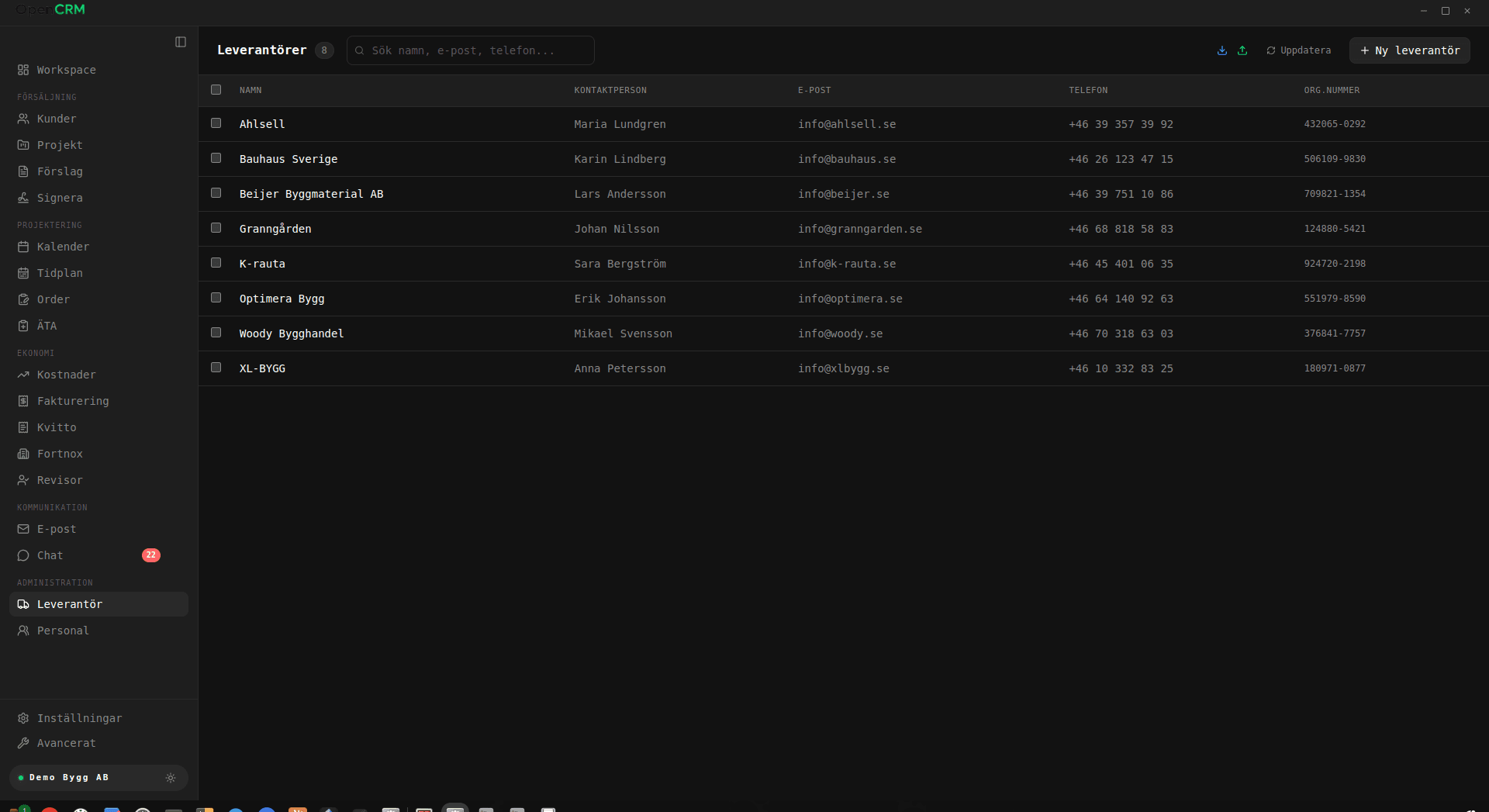Click the KONTAKTPERSON column header
Viewport: 1489px width, 812px height.
point(610,91)
